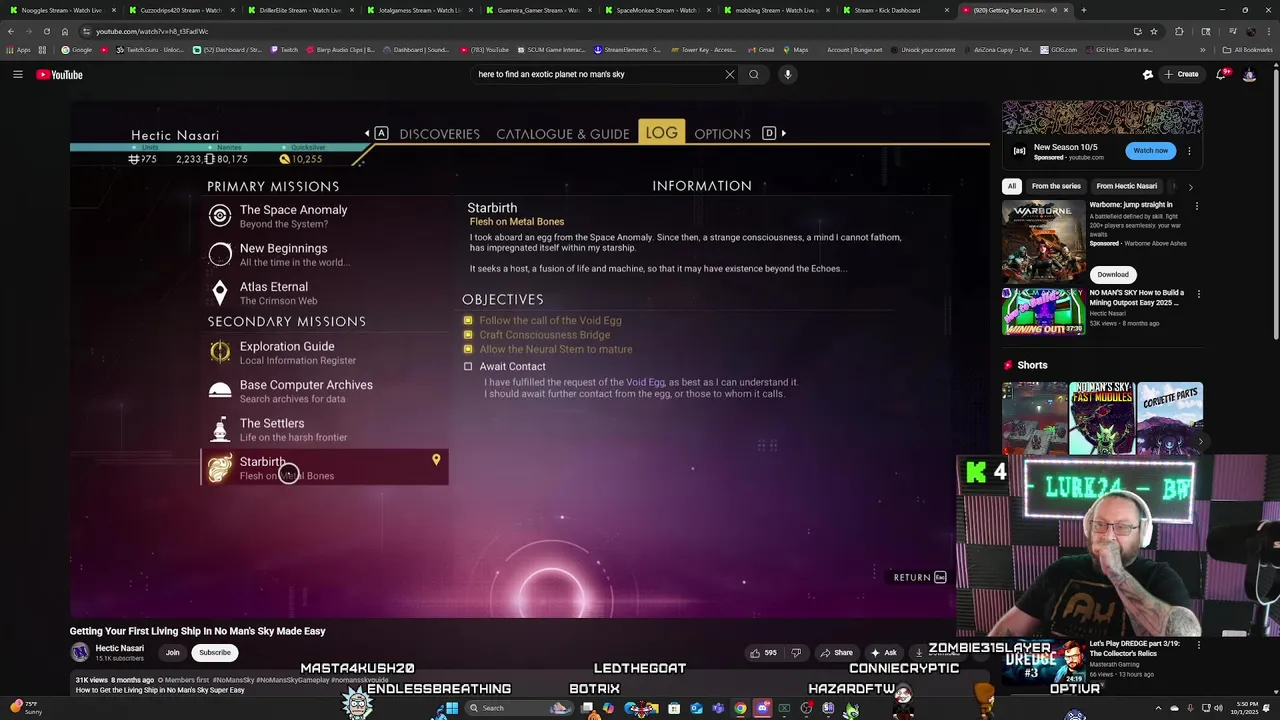Click the browser back arrow
1280x720 pixels.
[x=11, y=31]
